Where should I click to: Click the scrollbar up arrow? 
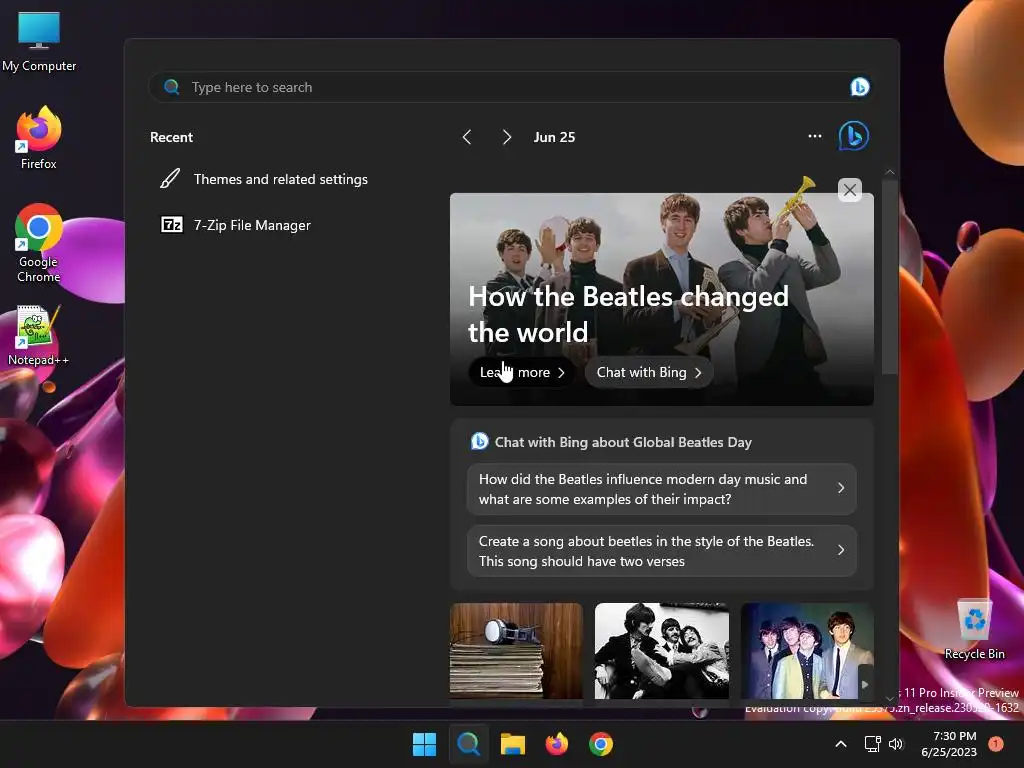point(889,172)
